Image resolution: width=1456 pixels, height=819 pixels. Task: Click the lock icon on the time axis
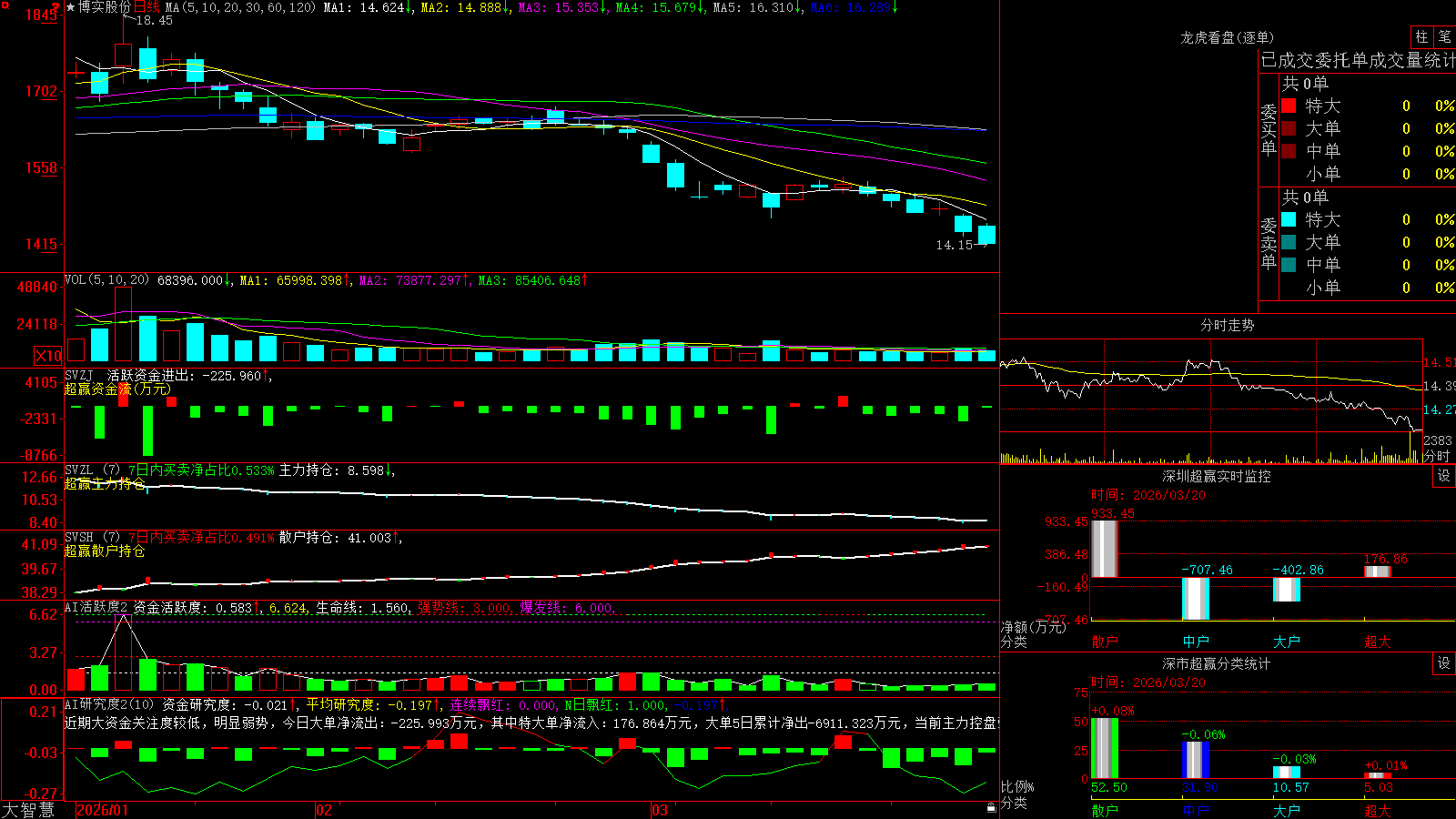[x=991, y=807]
